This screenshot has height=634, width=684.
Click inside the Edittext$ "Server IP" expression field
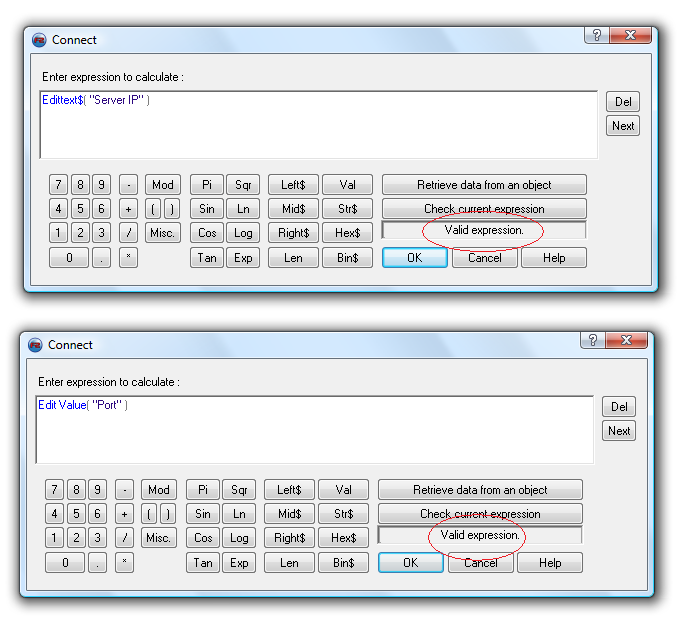pyautogui.click(x=318, y=124)
